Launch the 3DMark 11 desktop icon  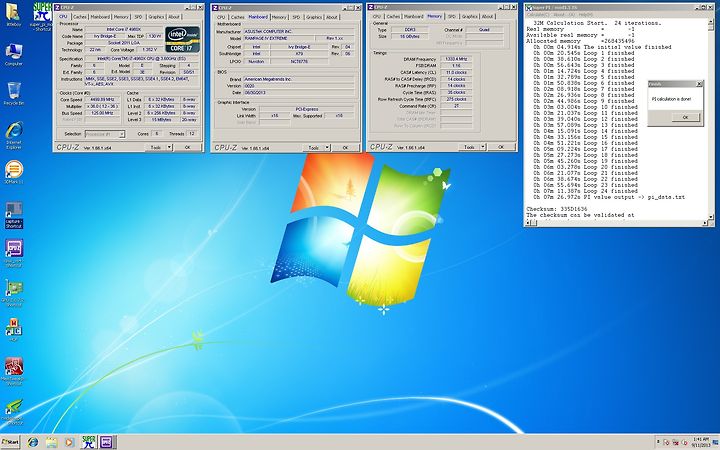(14, 172)
